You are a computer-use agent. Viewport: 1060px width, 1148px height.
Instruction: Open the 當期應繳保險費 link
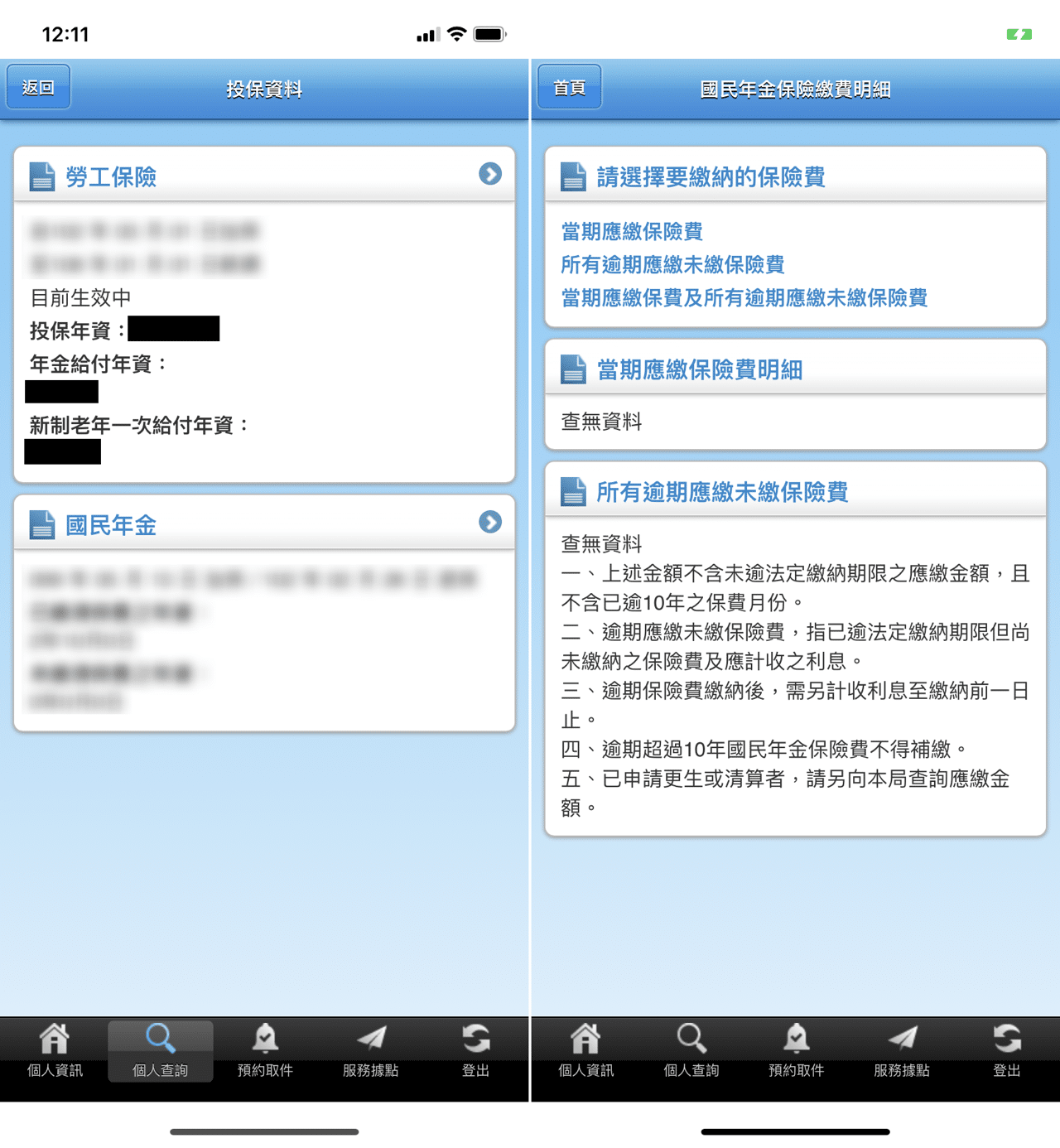(x=632, y=231)
